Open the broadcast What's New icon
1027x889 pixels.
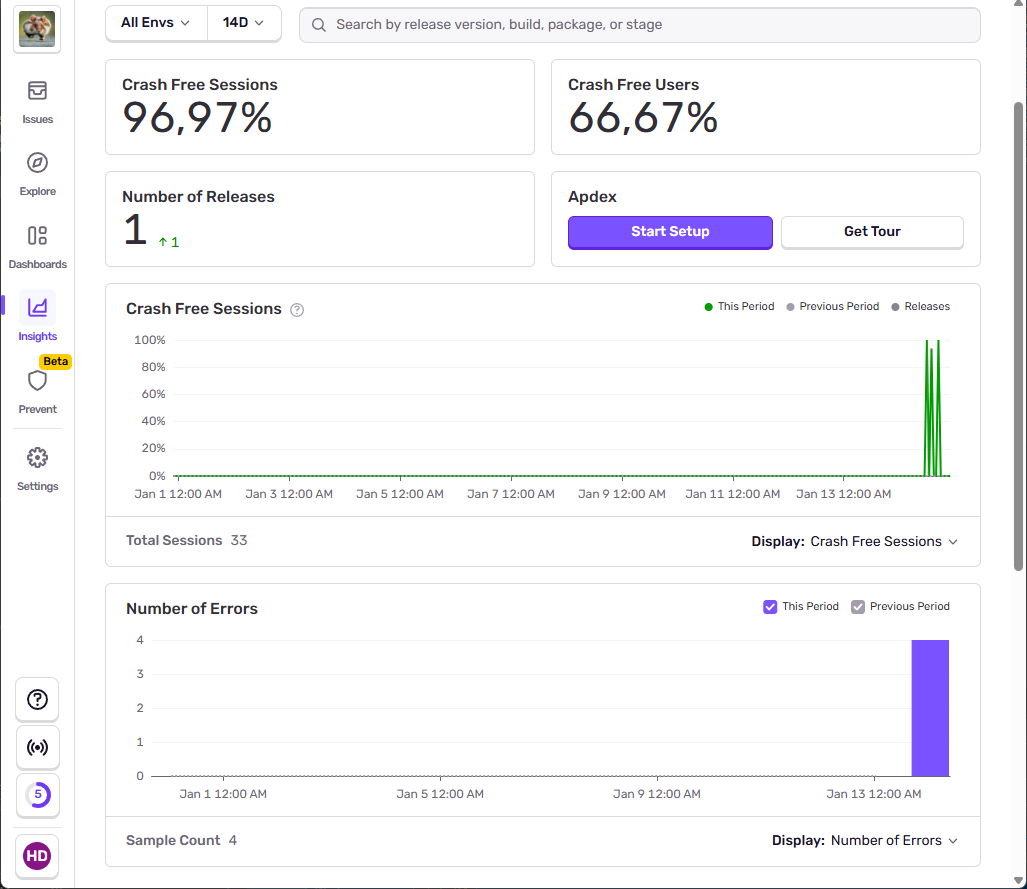37,747
